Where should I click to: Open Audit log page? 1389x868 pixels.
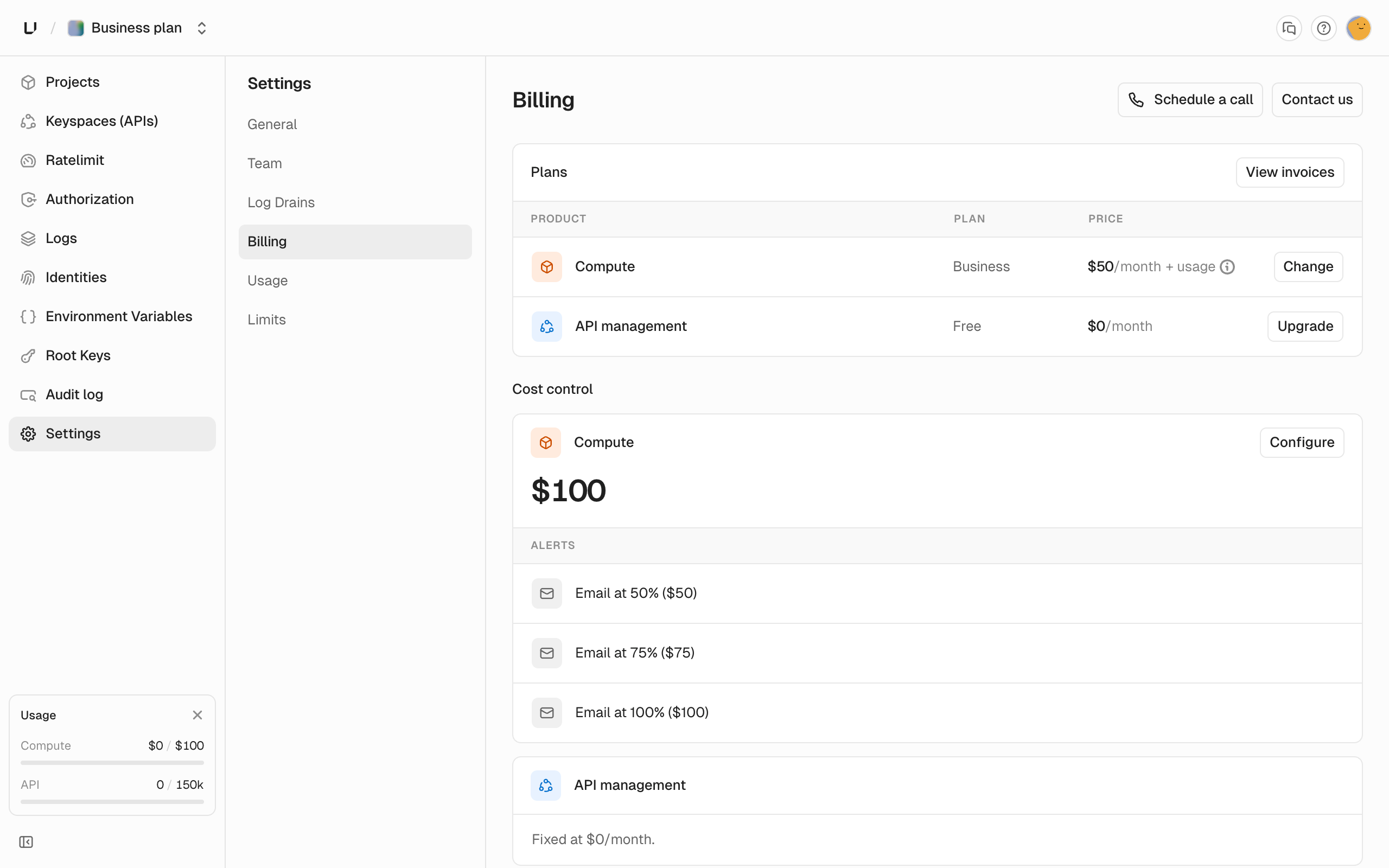pos(112,394)
